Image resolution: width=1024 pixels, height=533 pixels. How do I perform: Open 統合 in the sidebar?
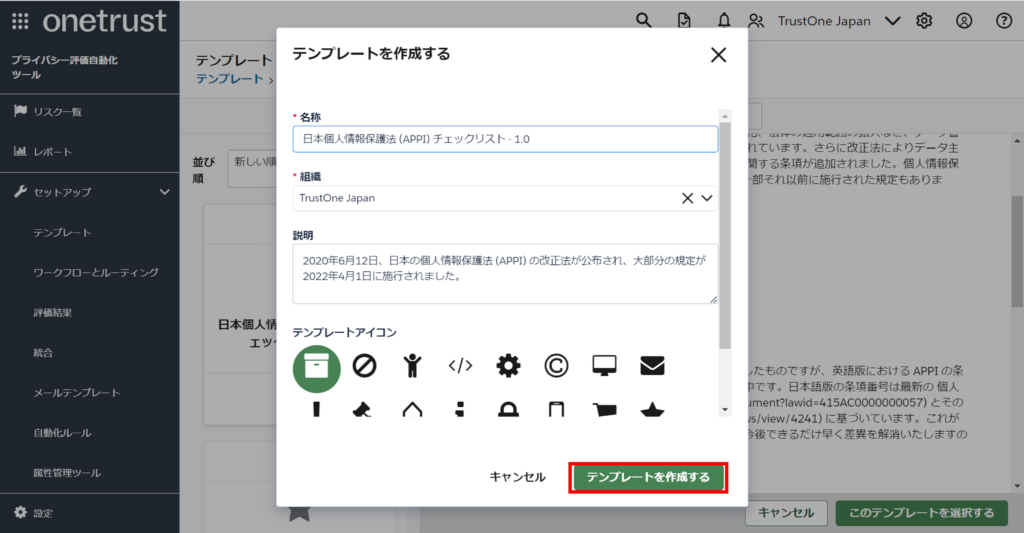pyautogui.click(x=43, y=353)
